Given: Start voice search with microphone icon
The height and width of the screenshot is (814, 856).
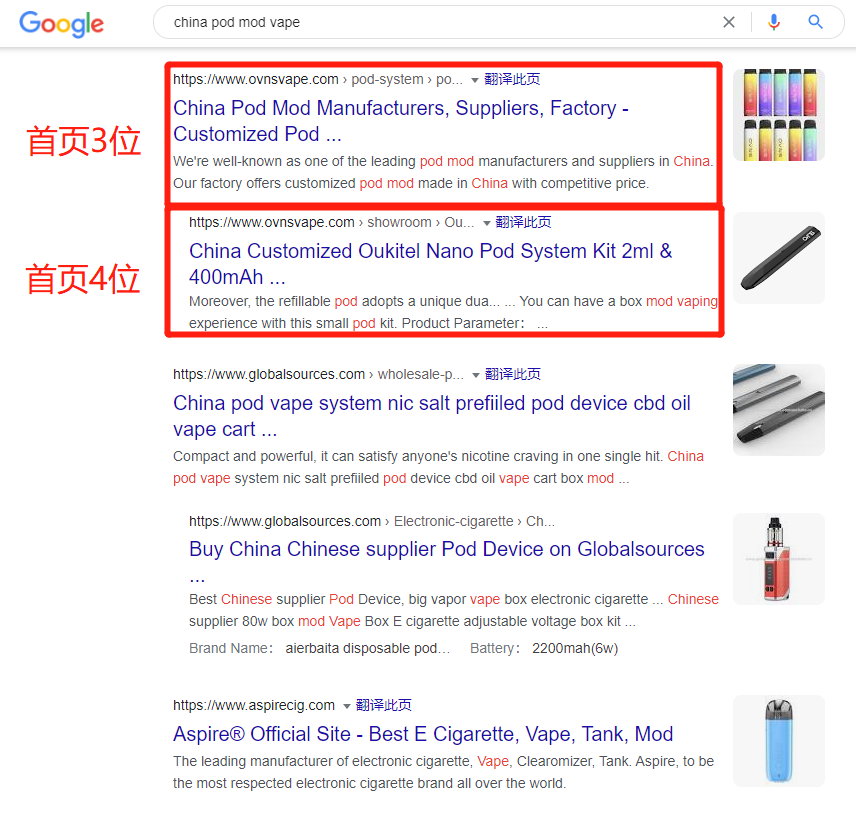Looking at the screenshot, I should click(x=774, y=22).
